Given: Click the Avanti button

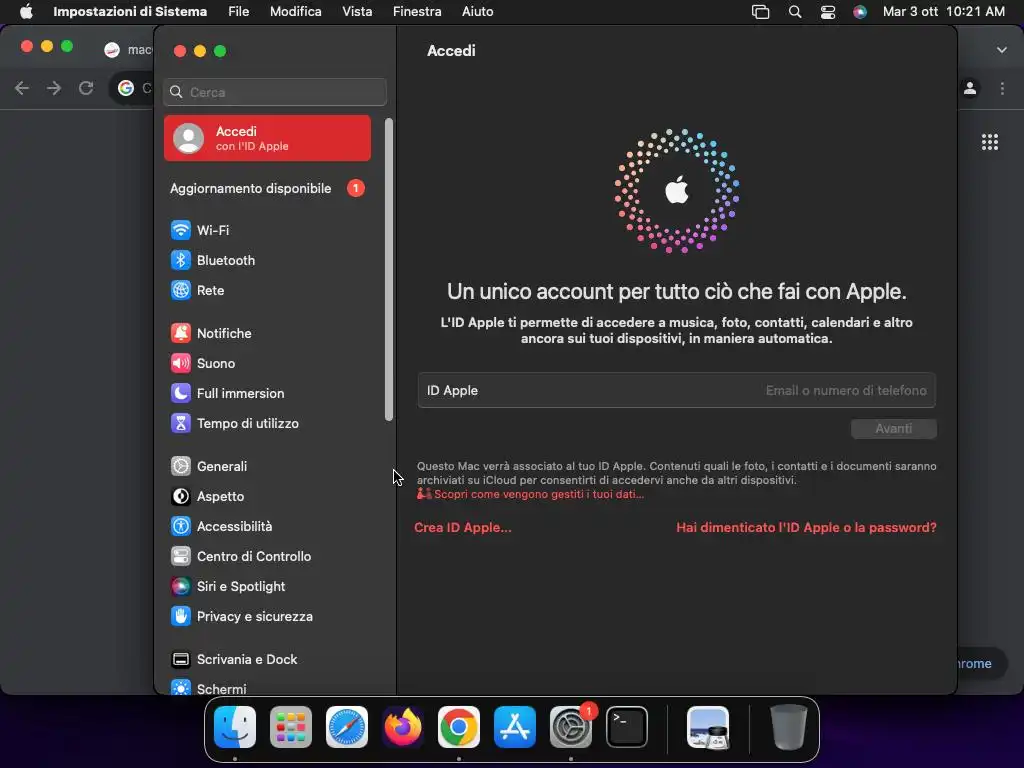Looking at the screenshot, I should coord(893,428).
